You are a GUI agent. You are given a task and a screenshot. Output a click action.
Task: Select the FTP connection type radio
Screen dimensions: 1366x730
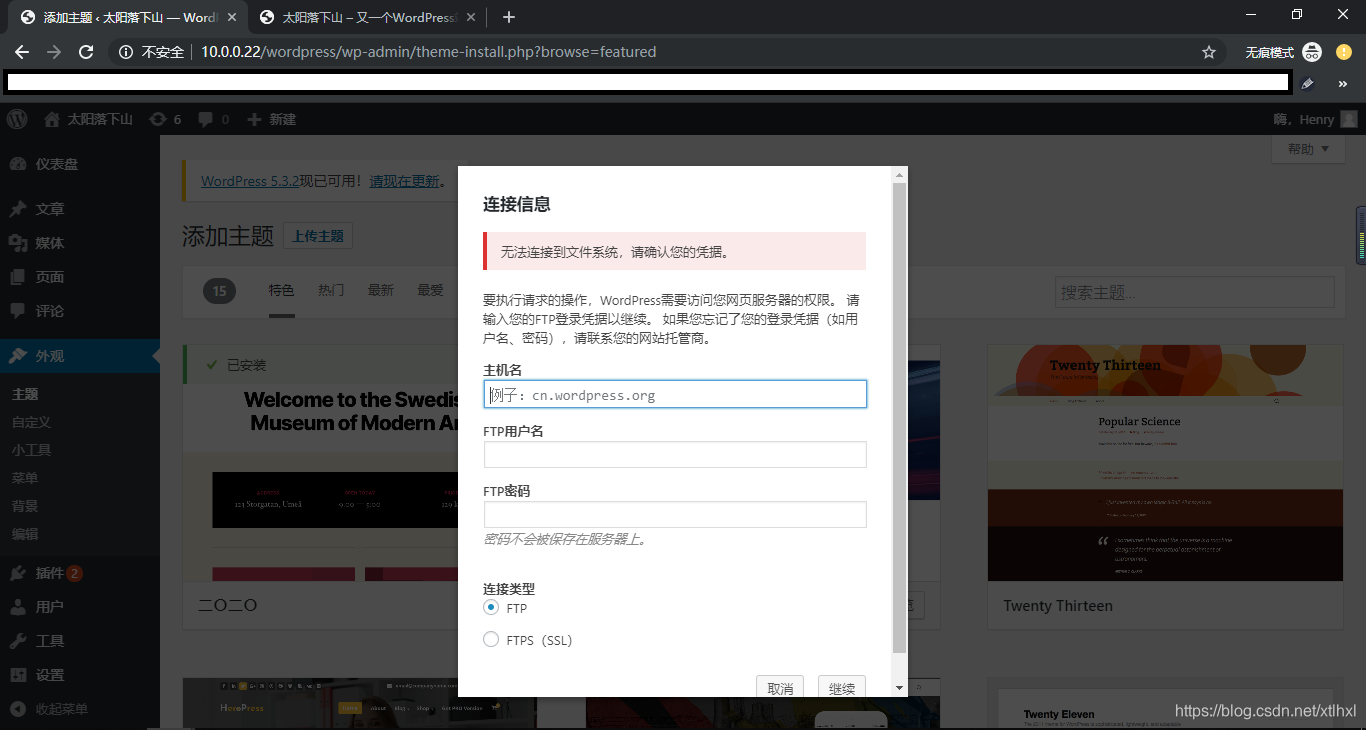[491, 607]
